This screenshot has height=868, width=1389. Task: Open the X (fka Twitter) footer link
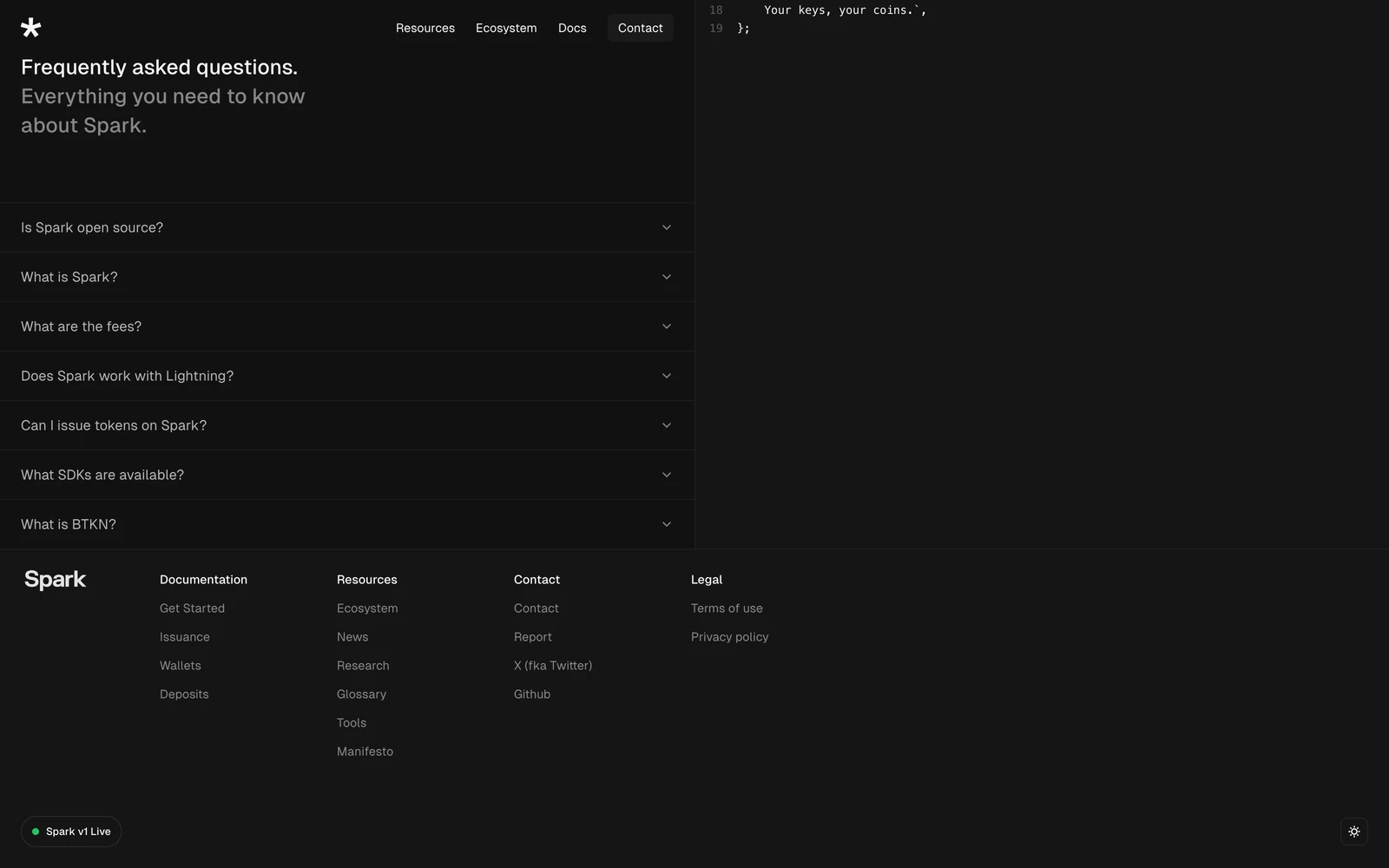click(553, 666)
